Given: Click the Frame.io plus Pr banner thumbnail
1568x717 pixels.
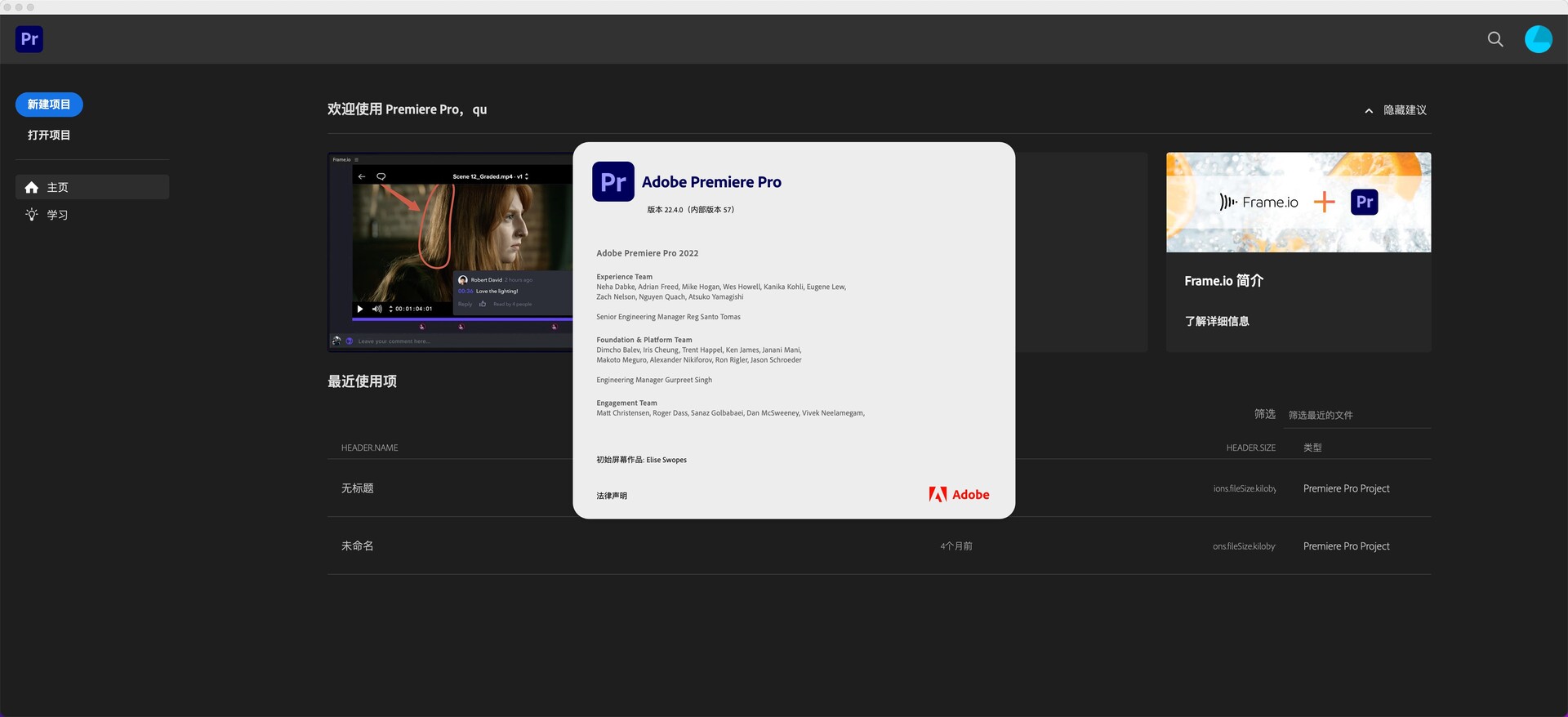Looking at the screenshot, I should click(1298, 203).
